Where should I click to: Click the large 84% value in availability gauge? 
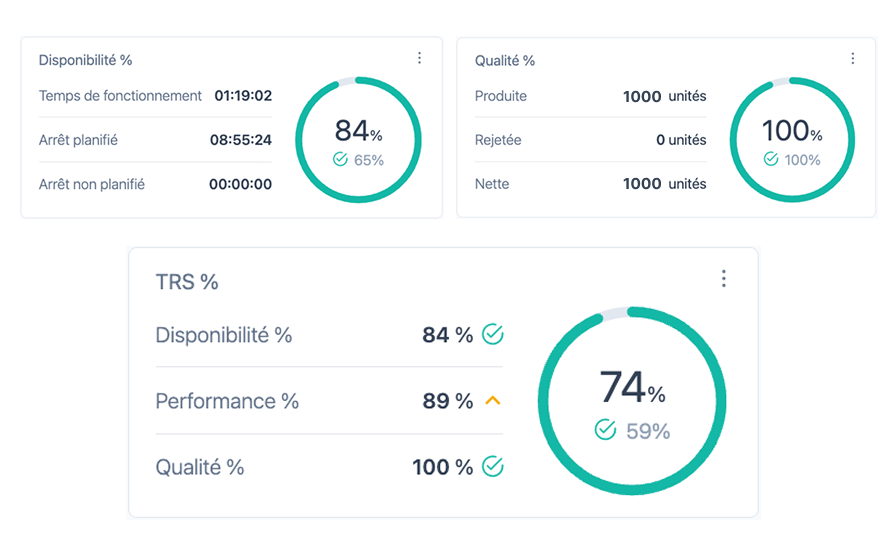pyautogui.click(x=358, y=131)
